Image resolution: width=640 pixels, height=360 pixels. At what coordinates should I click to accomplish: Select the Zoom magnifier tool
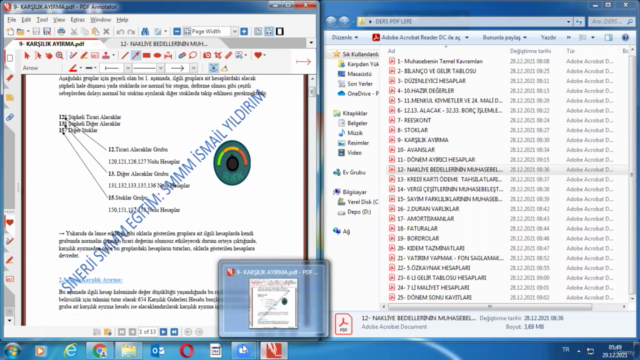click(x=60, y=55)
